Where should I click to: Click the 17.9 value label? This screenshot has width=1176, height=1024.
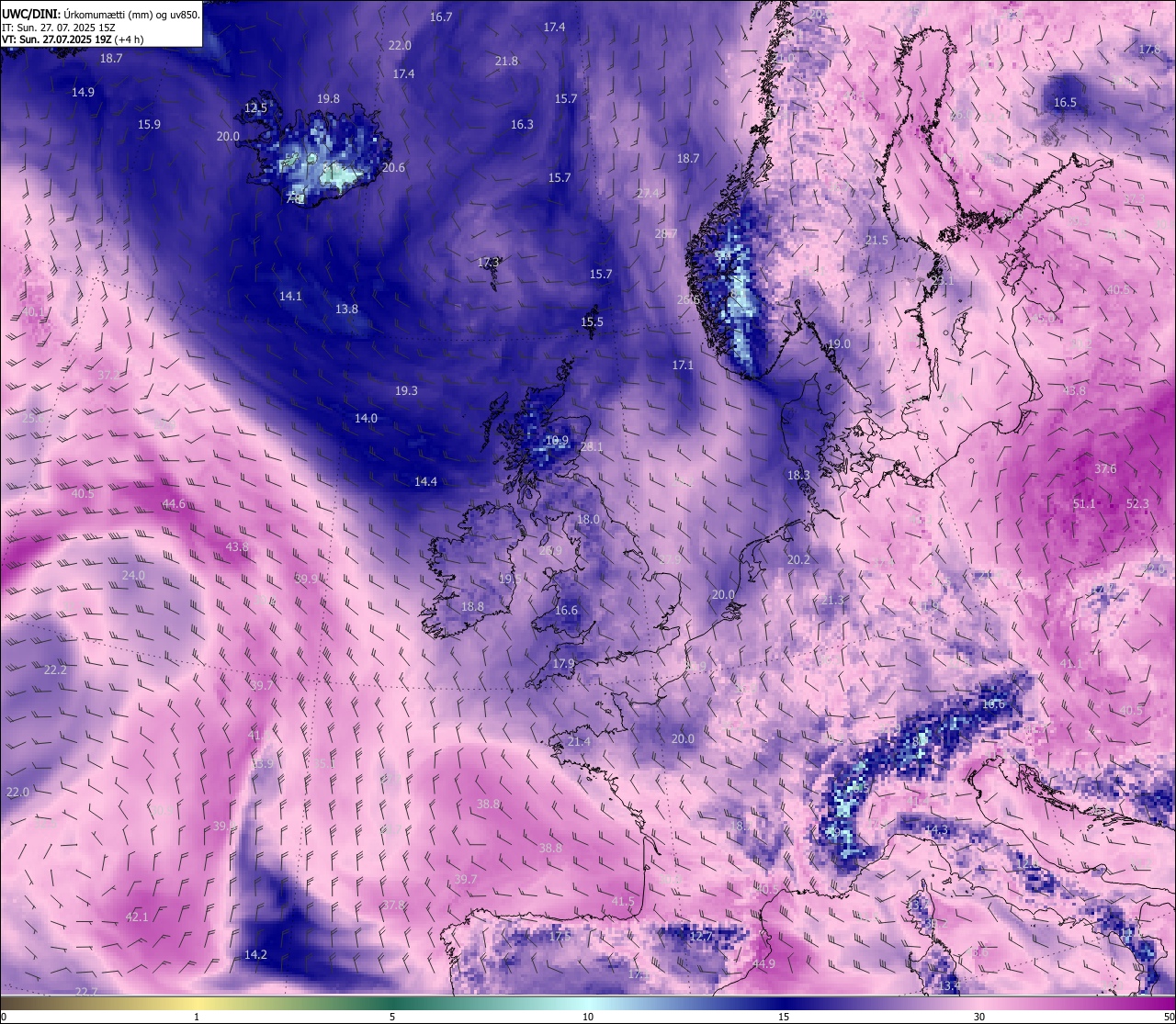click(x=562, y=663)
